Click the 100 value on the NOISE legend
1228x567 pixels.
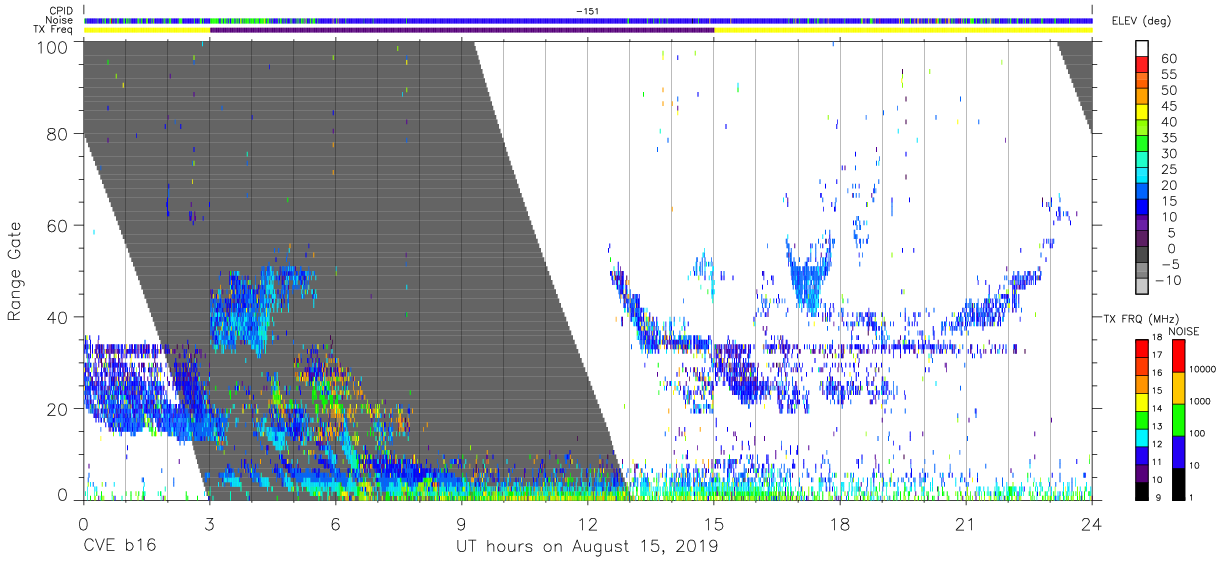pyautogui.click(x=1199, y=434)
